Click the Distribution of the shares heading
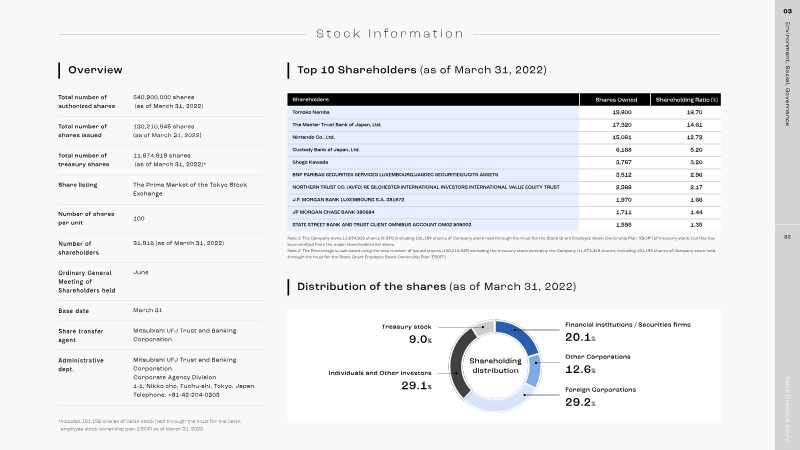The height and width of the screenshot is (450, 800). point(436,286)
